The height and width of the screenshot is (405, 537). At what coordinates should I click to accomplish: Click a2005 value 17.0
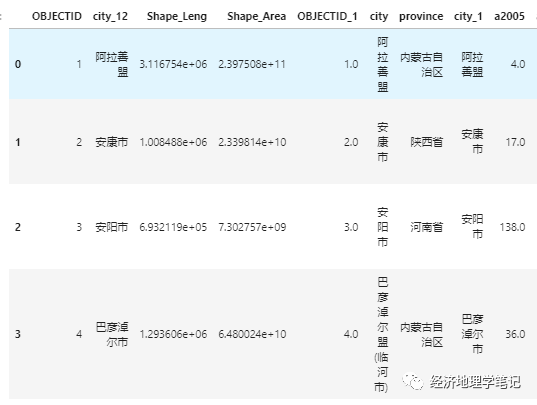(515, 142)
